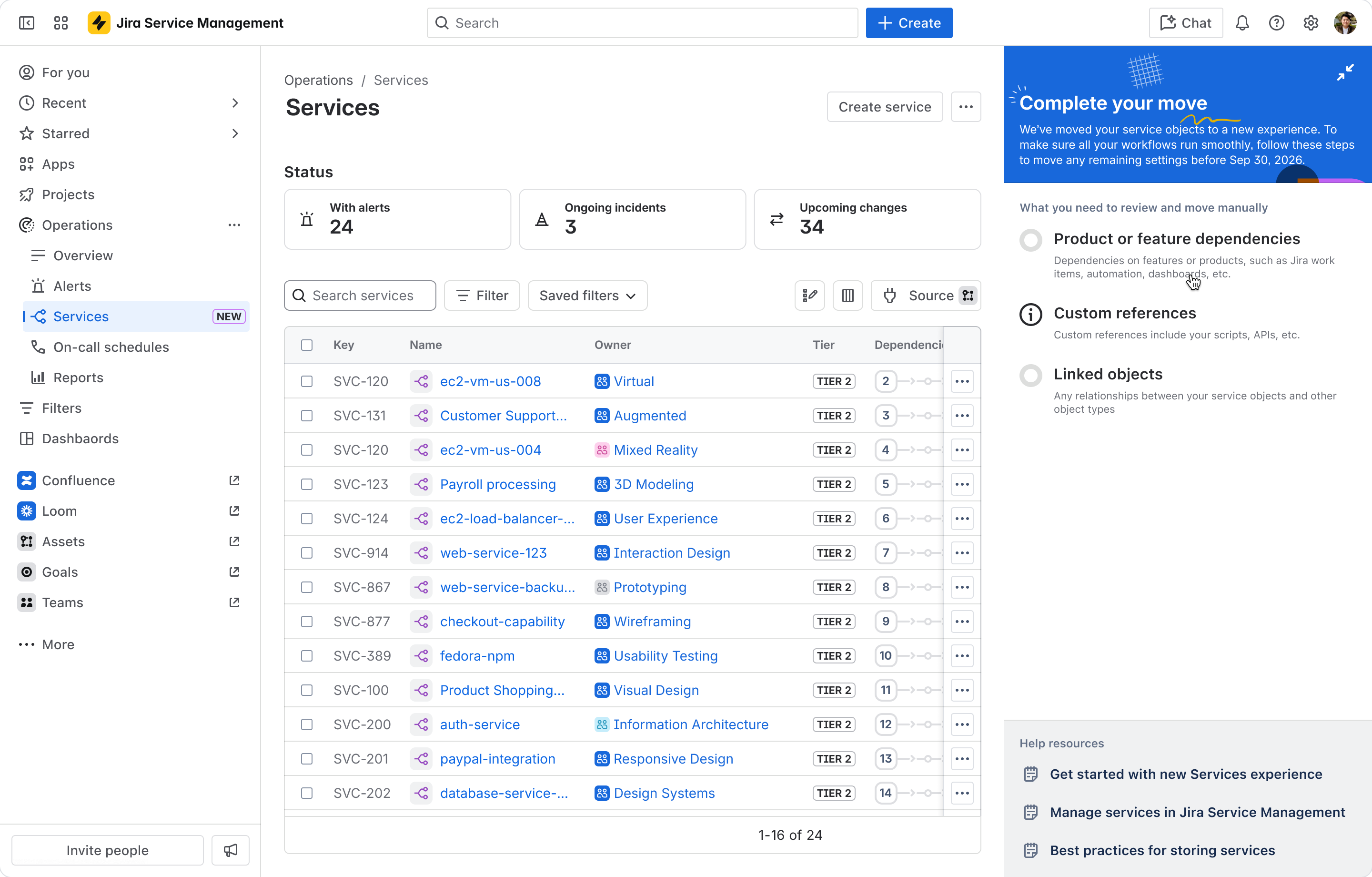1372x877 pixels.
Task: Click the blue Create button
Action: pyautogui.click(x=909, y=23)
